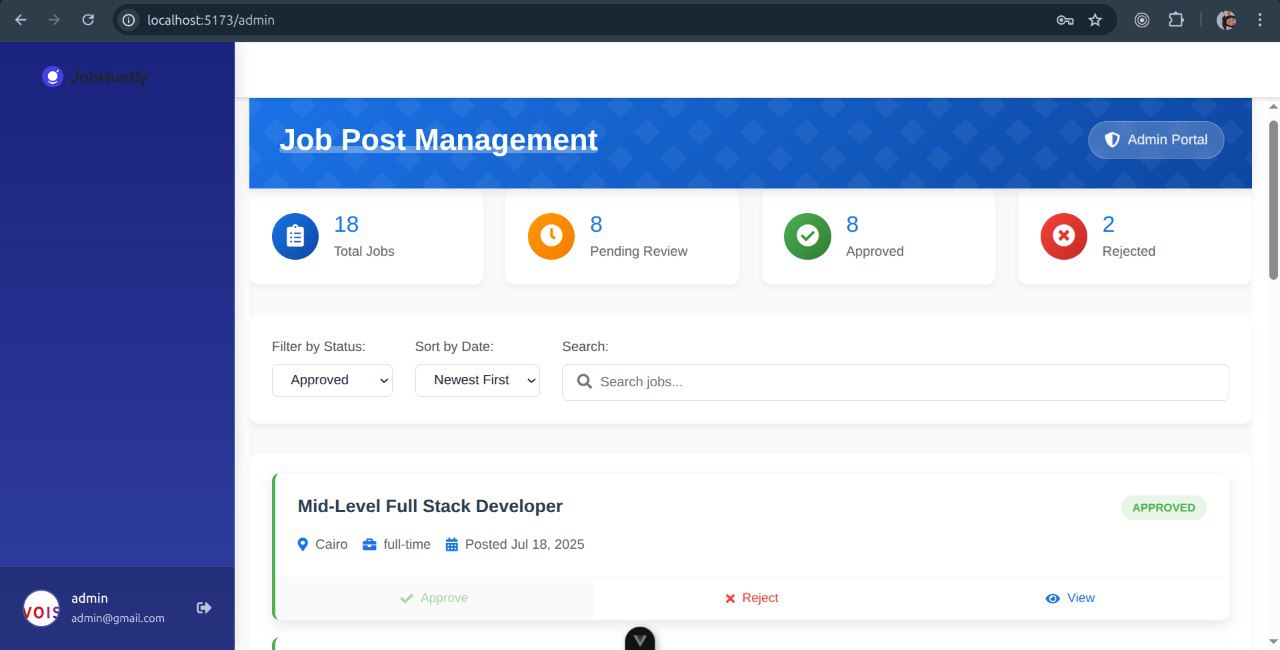This screenshot has height=650, width=1280.
Task: Click the Rejected red cross icon
Action: [1063, 237]
